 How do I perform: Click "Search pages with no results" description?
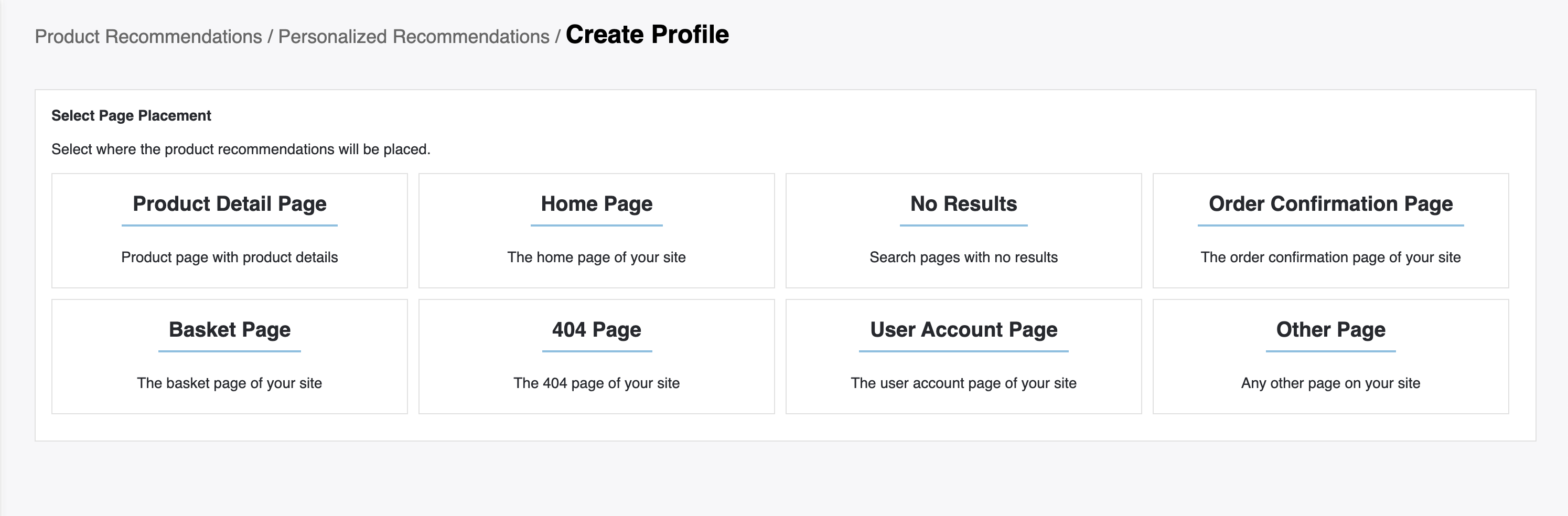pyautogui.click(x=963, y=257)
